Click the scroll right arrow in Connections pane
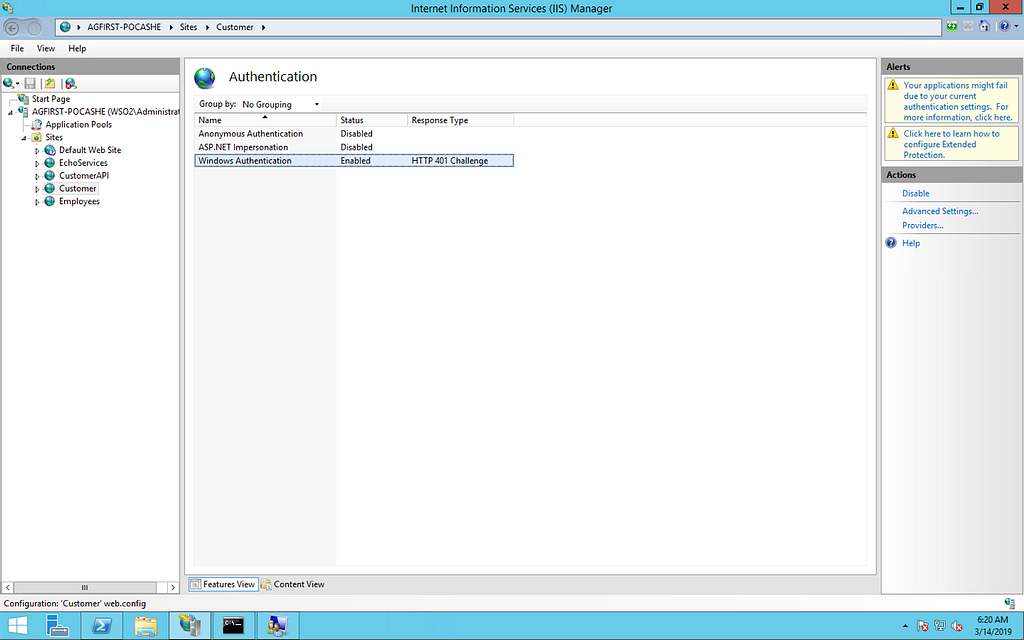The height and width of the screenshot is (640, 1024). pos(172,587)
